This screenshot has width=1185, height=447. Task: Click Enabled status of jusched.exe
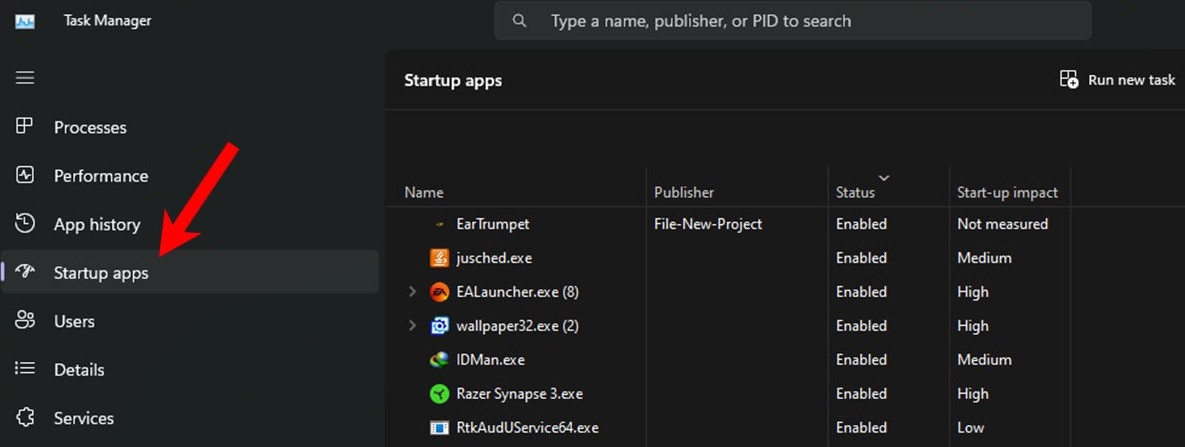[861, 258]
